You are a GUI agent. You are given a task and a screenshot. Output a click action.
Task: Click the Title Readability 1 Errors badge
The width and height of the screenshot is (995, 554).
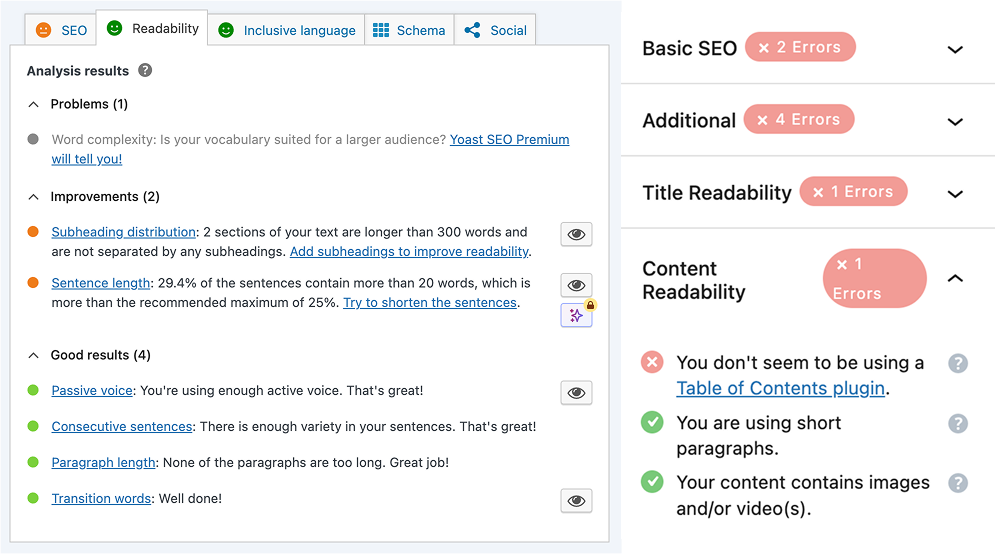(853, 192)
